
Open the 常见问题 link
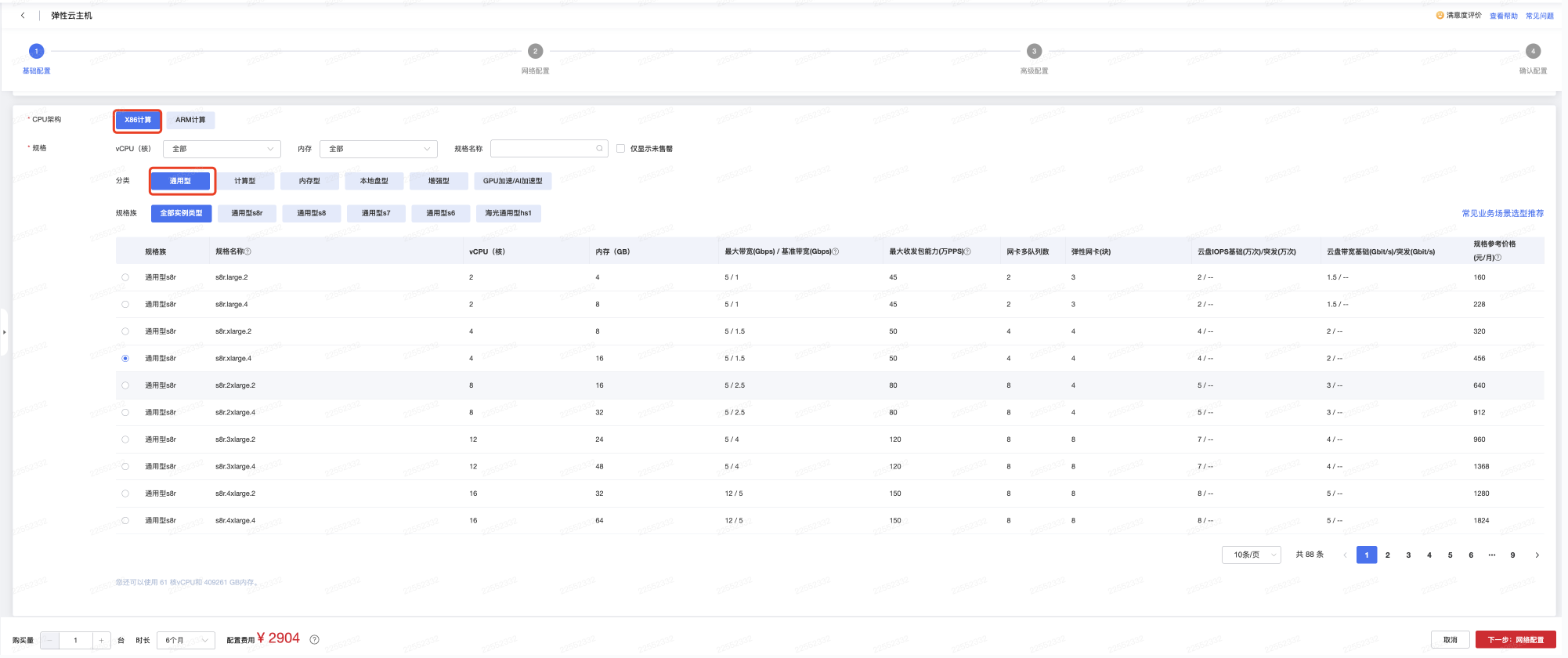[1539, 16]
